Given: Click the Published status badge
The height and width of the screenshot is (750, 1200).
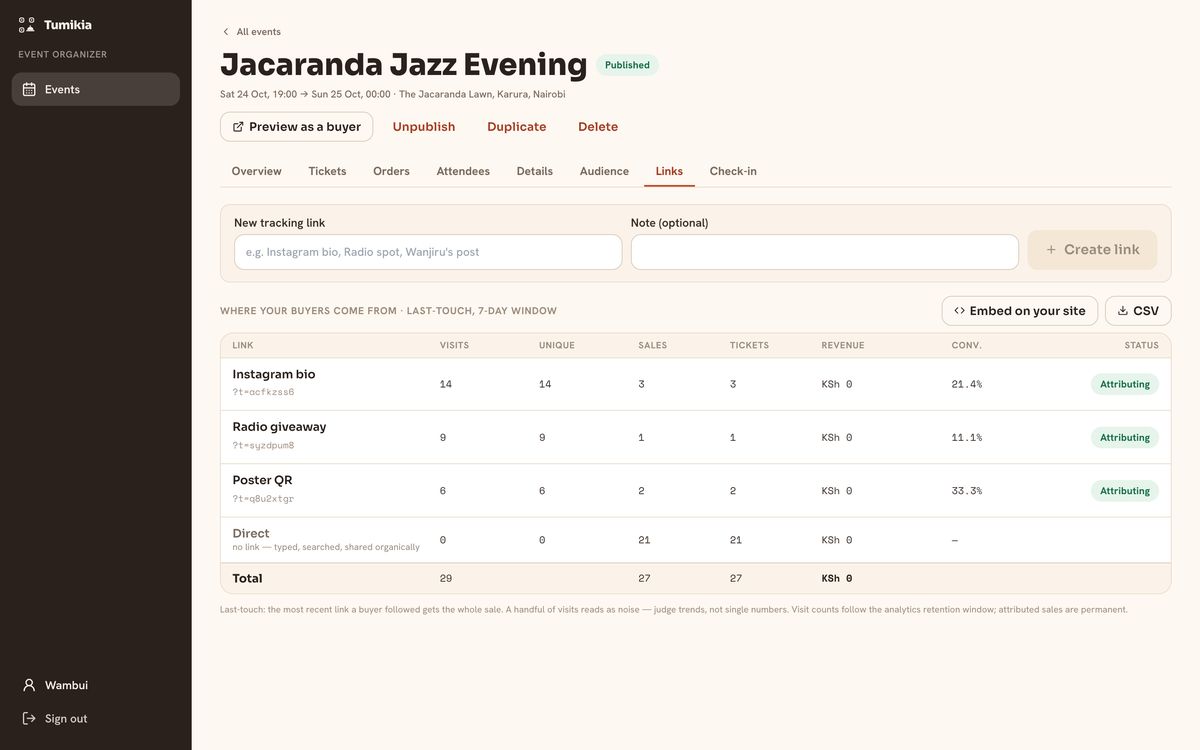Looking at the screenshot, I should [x=627, y=65].
